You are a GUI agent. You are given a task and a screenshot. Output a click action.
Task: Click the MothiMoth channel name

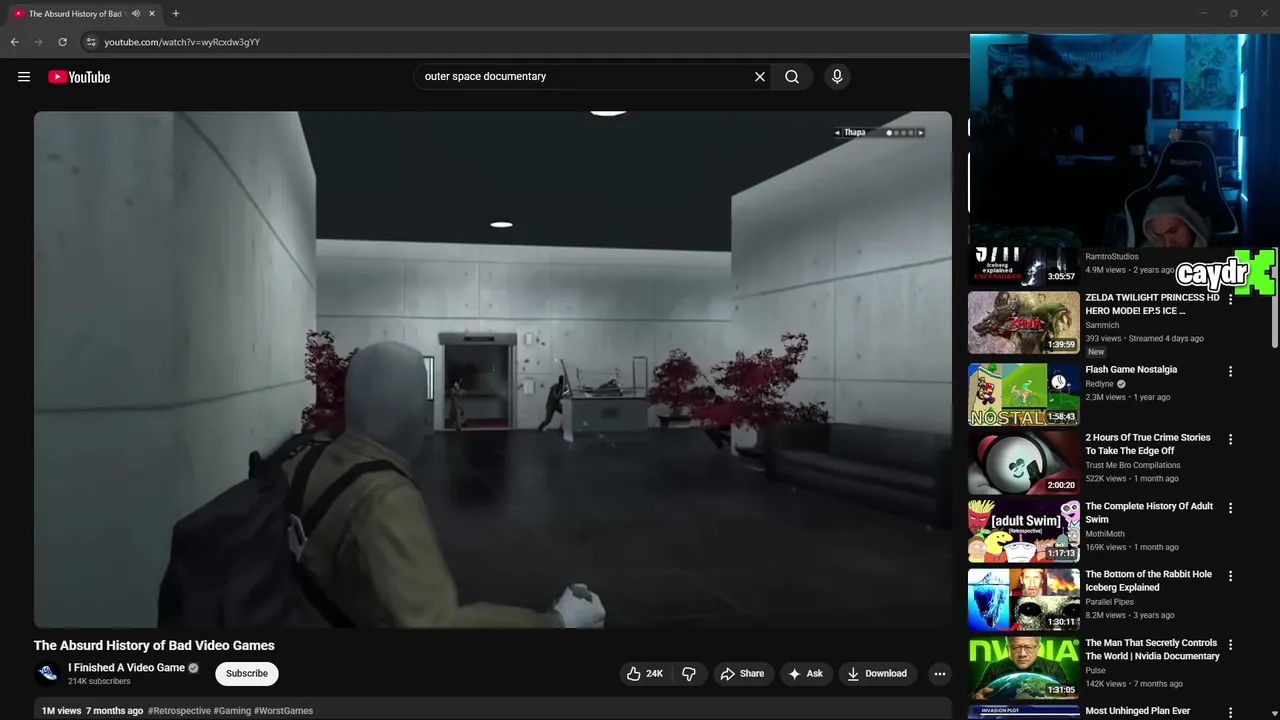click(1104, 534)
